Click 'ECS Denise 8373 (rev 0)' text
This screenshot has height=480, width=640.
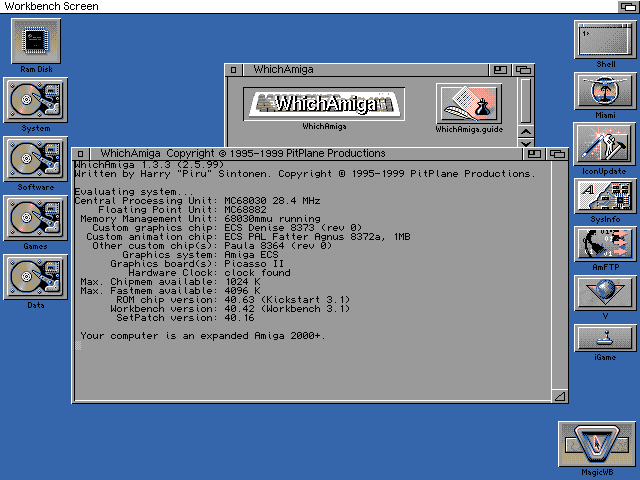293,228
